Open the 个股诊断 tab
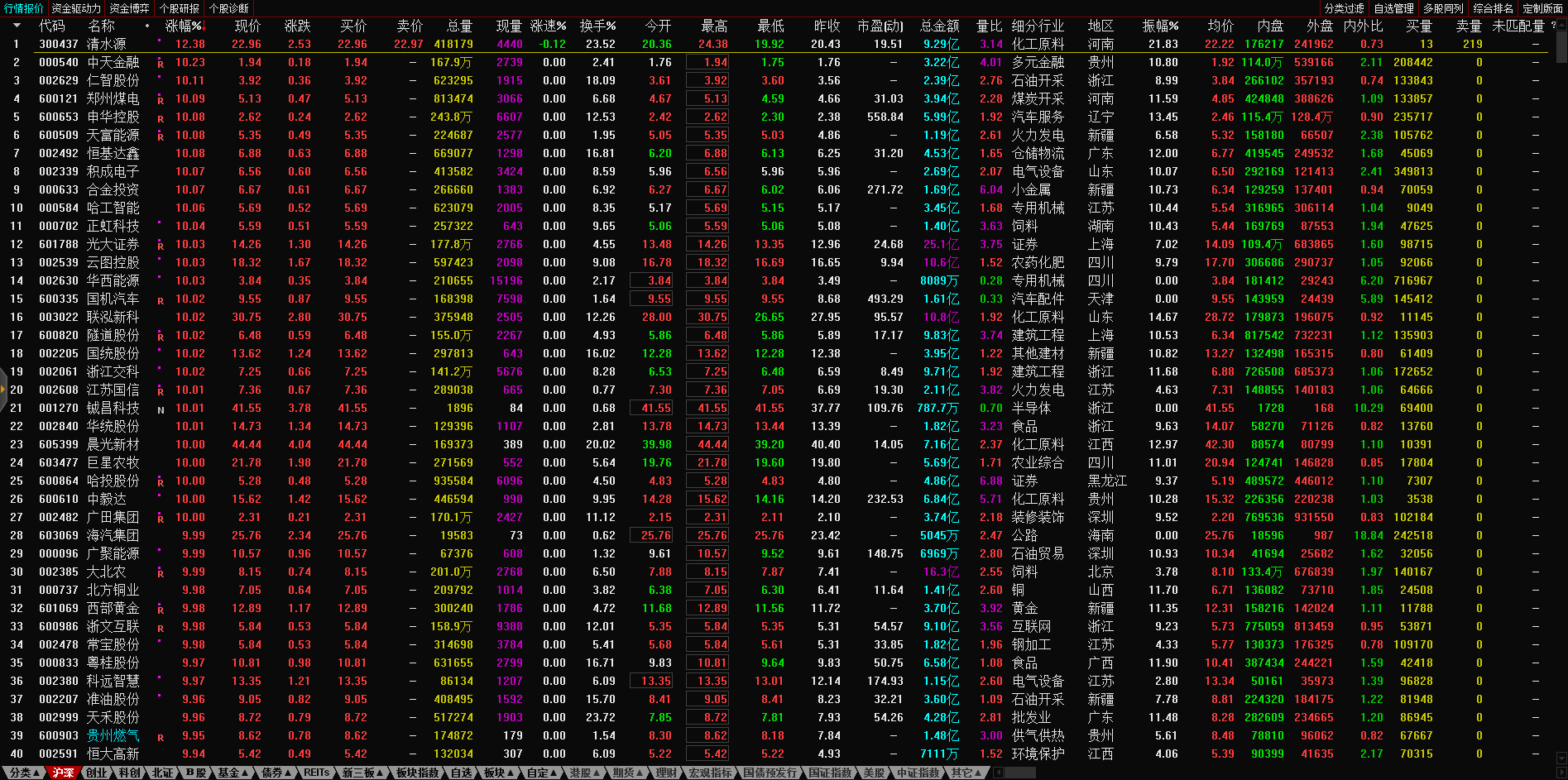Viewport: 1568px width, 780px height. (229, 8)
